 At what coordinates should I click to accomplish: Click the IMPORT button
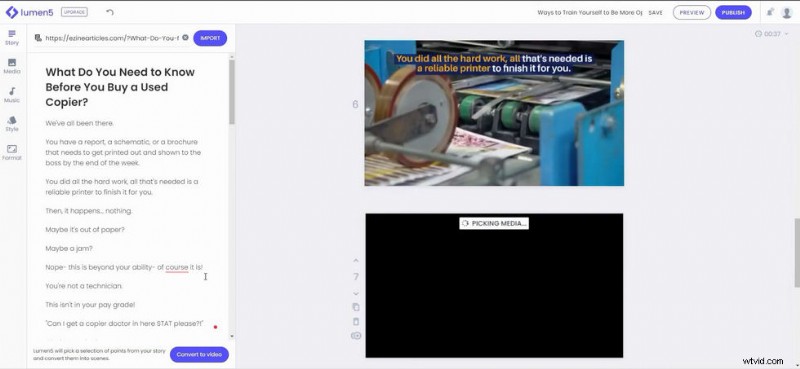click(x=210, y=38)
